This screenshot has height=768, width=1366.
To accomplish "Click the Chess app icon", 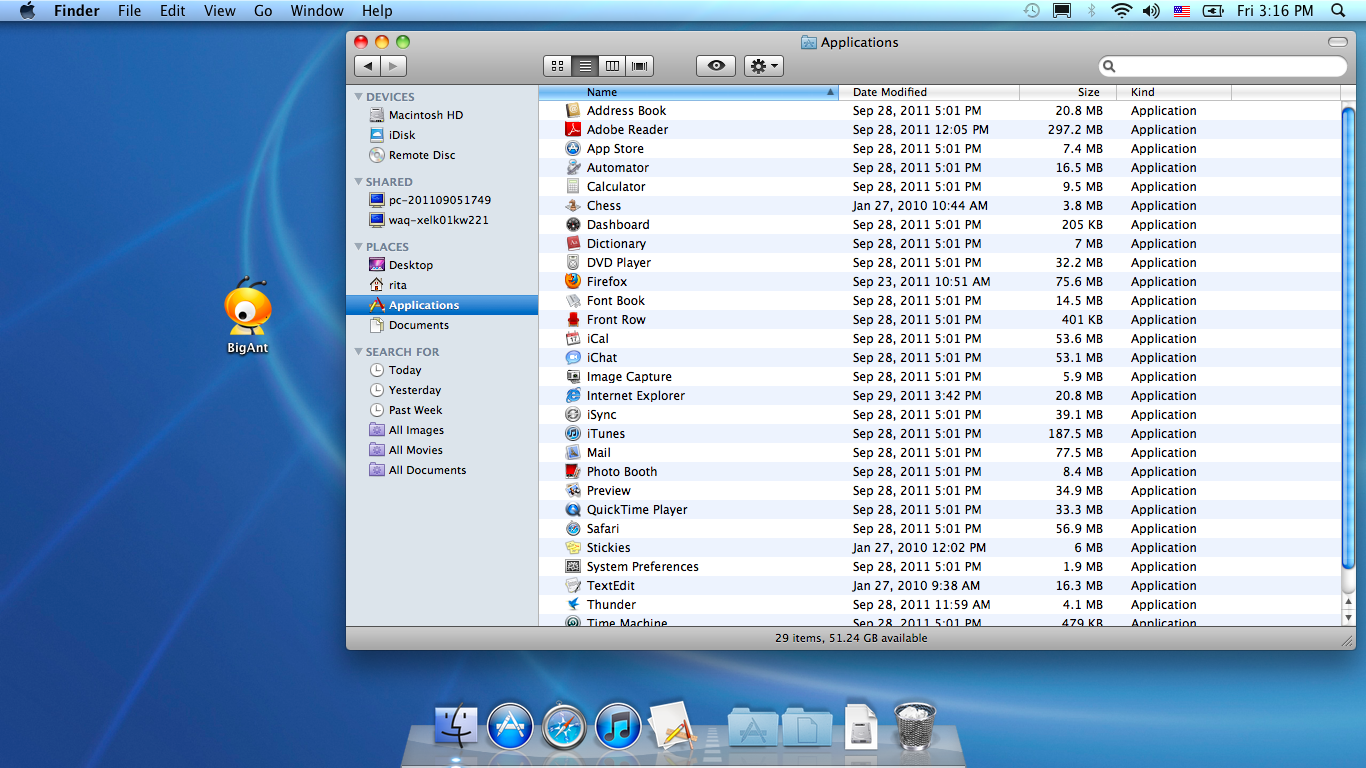I will pyautogui.click(x=573, y=206).
